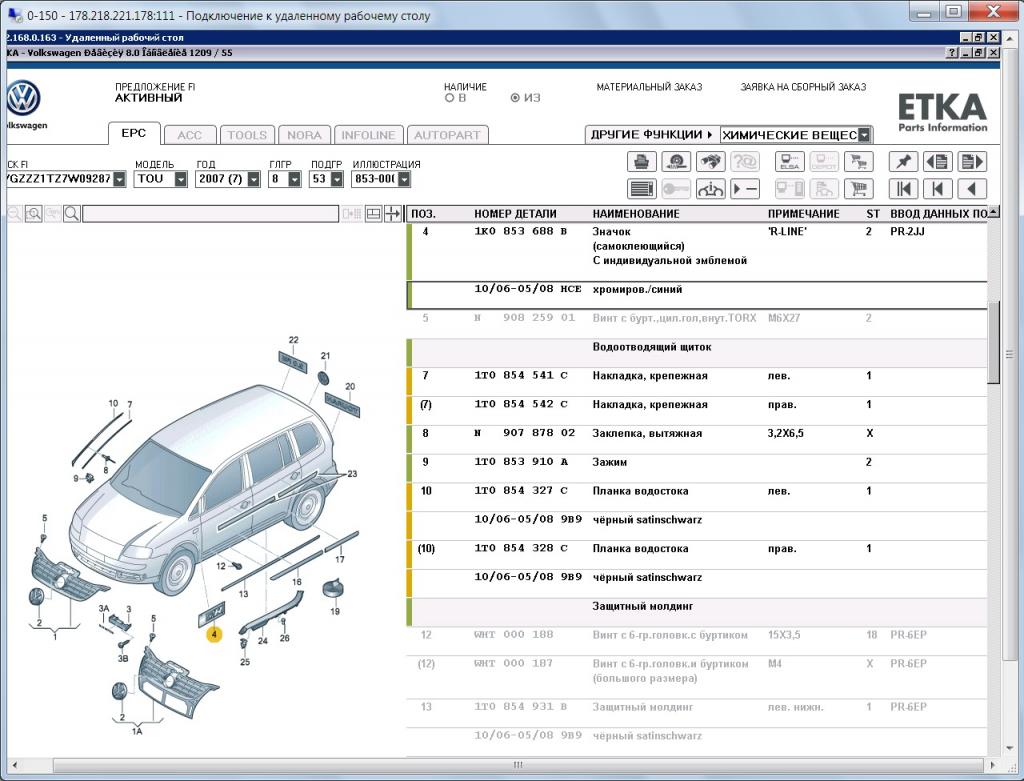Click the position 19 part on the illustration

click(334, 590)
